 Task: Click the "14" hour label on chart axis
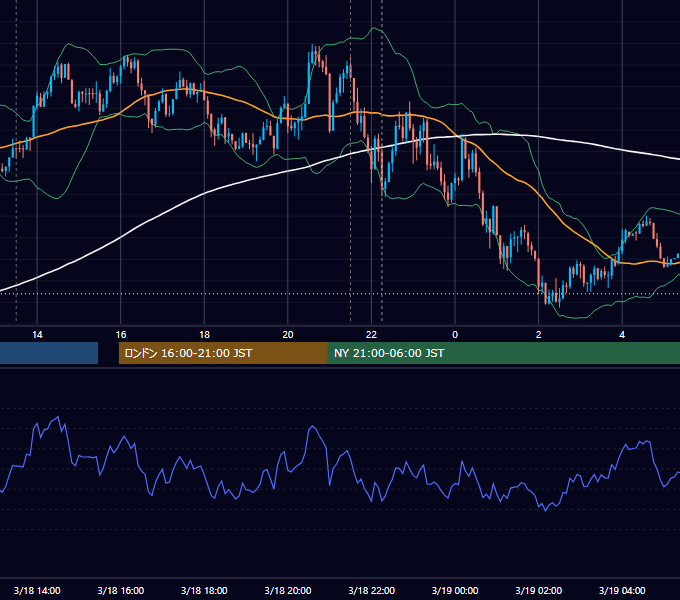pos(37,335)
